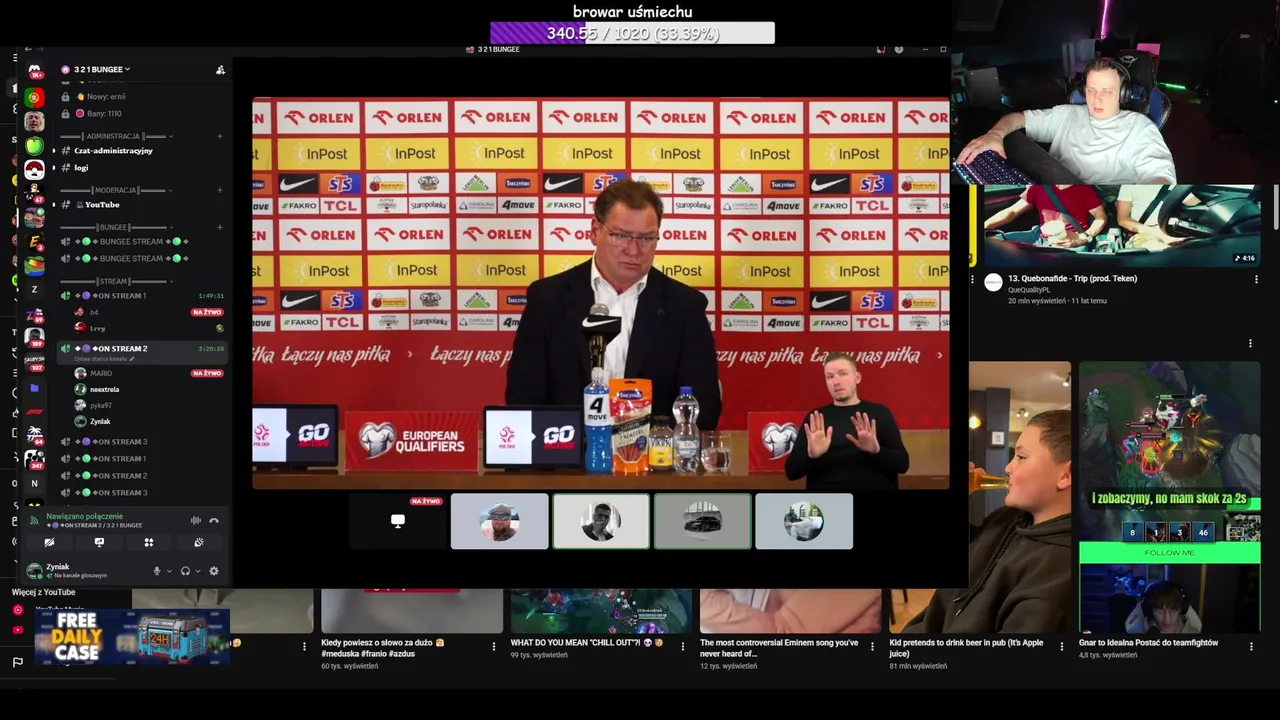Toggle noise suppression waveform icon
The image size is (1280, 720).
coord(196,520)
